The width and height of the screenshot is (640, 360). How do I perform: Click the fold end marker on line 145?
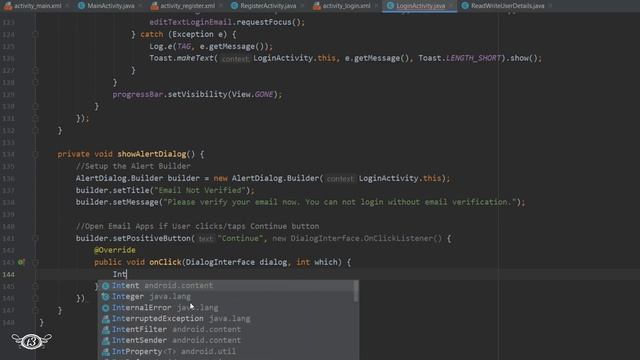(36, 286)
